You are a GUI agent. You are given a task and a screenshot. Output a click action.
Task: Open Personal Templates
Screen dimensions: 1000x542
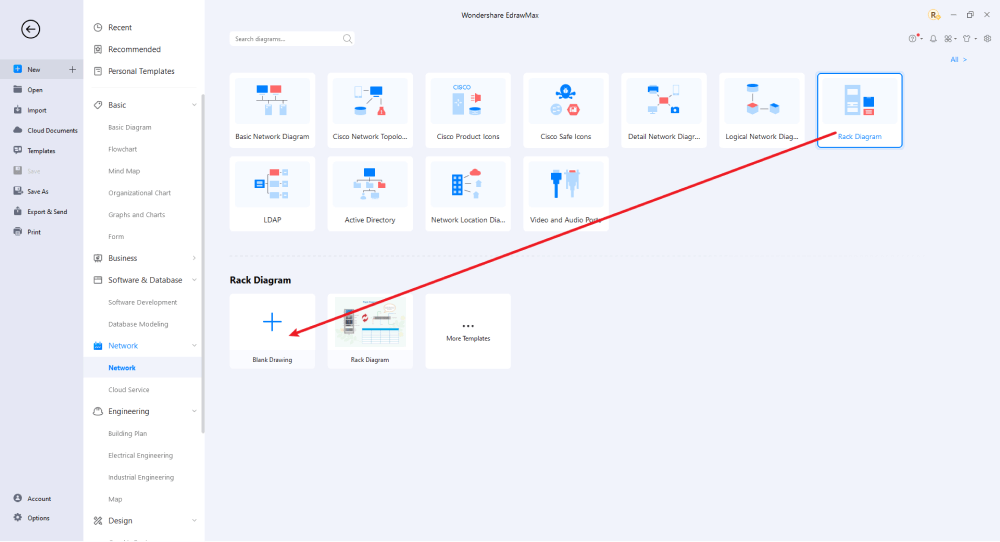[x=141, y=71]
